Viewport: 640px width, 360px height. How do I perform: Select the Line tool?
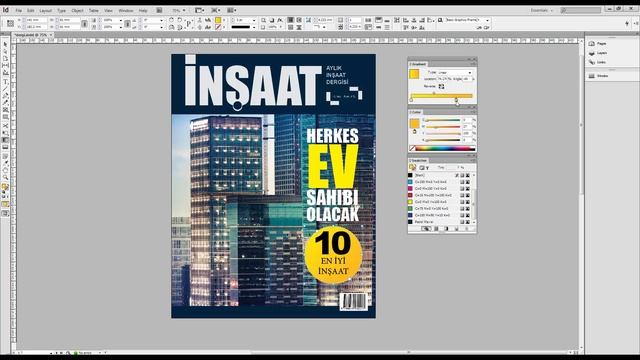click(5, 88)
